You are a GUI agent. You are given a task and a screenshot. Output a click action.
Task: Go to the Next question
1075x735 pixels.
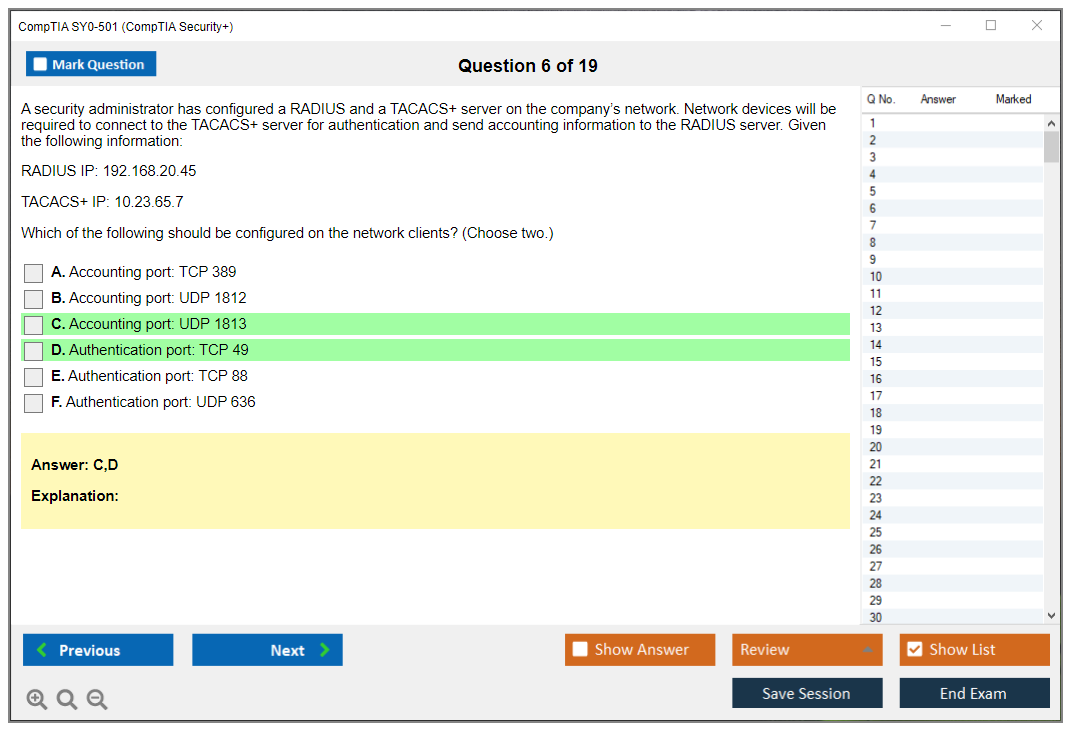(x=267, y=650)
